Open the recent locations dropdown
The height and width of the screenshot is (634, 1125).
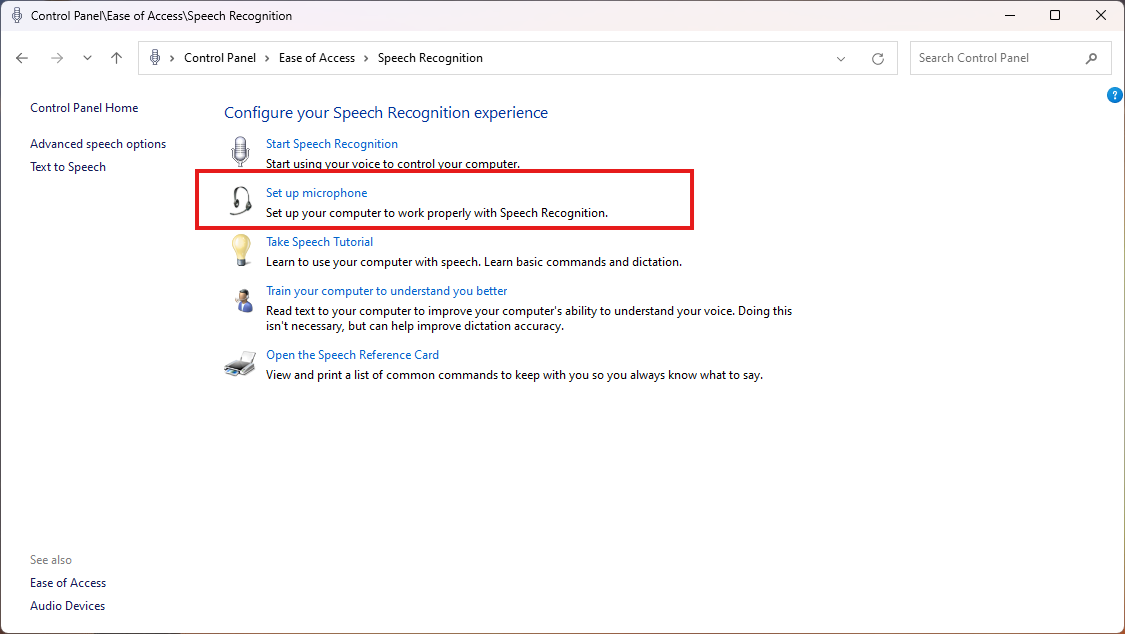[x=87, y=58]
